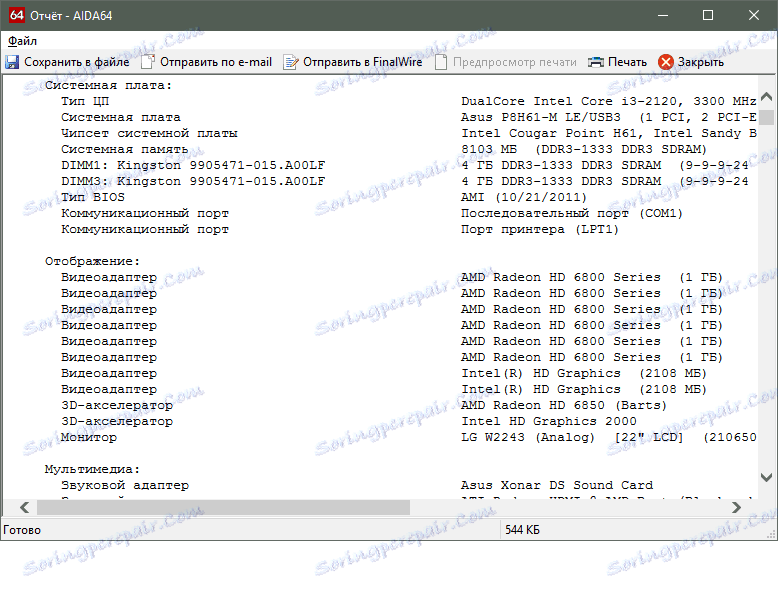The width and height of the screenshot is (778, 594).
Task: Click the Предпросмотр печати label
Action: tap(515, 62)
